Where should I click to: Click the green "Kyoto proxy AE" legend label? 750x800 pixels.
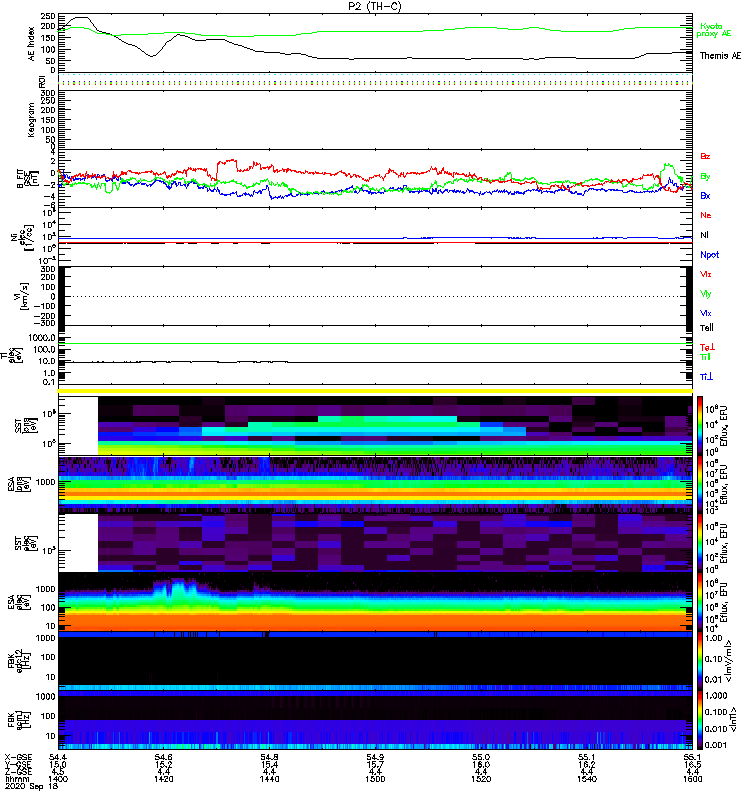714,30
